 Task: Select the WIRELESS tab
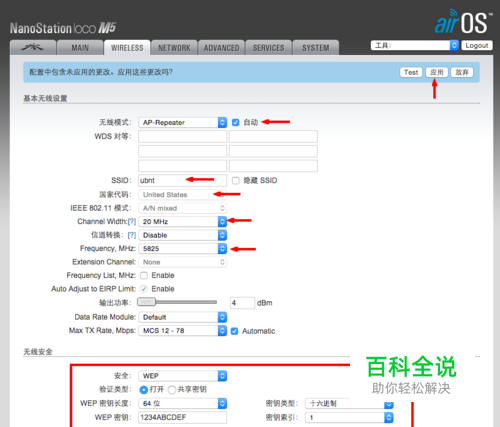[127, 48]
